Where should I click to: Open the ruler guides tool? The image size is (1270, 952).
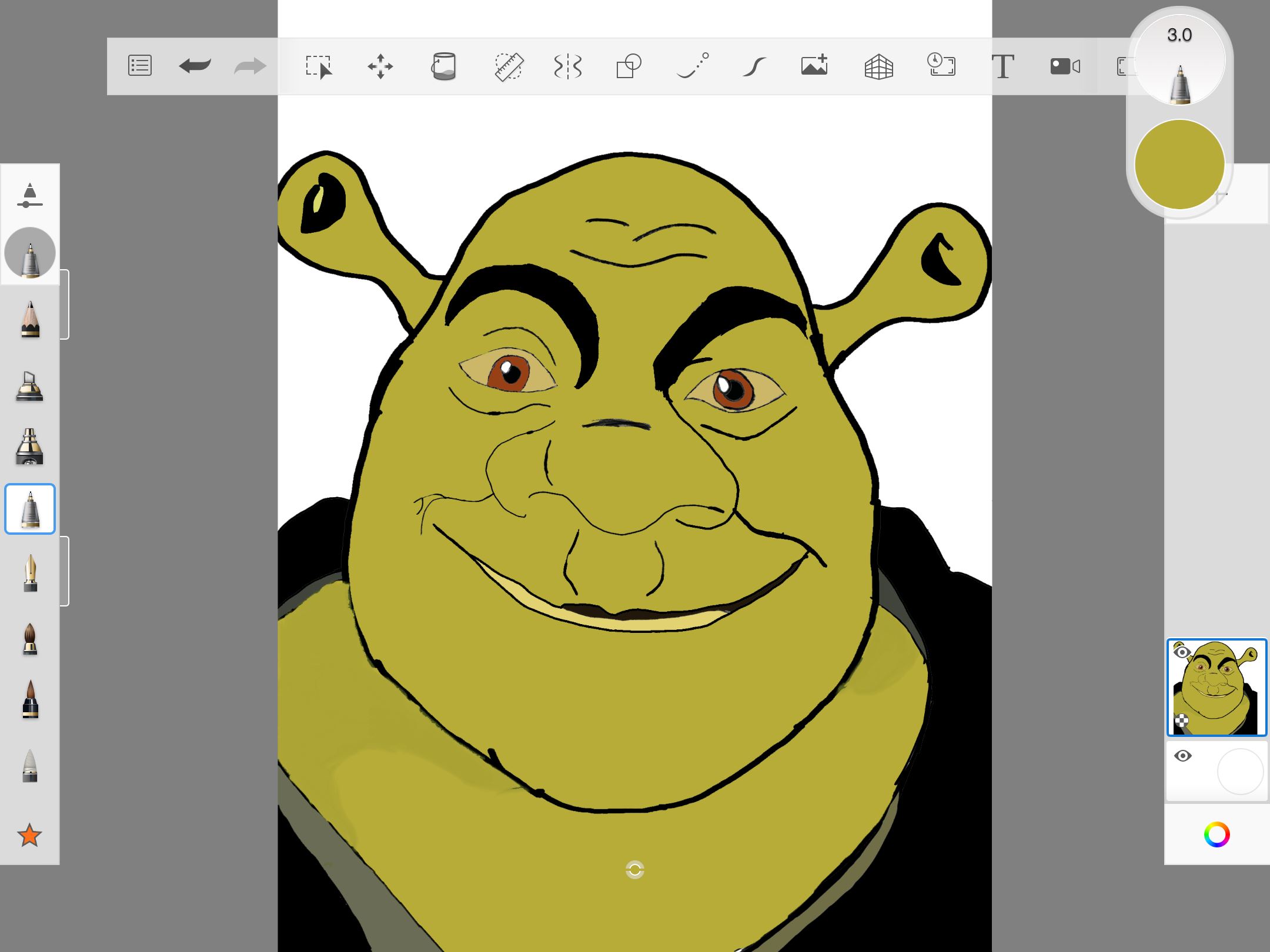tap(509, 66)
